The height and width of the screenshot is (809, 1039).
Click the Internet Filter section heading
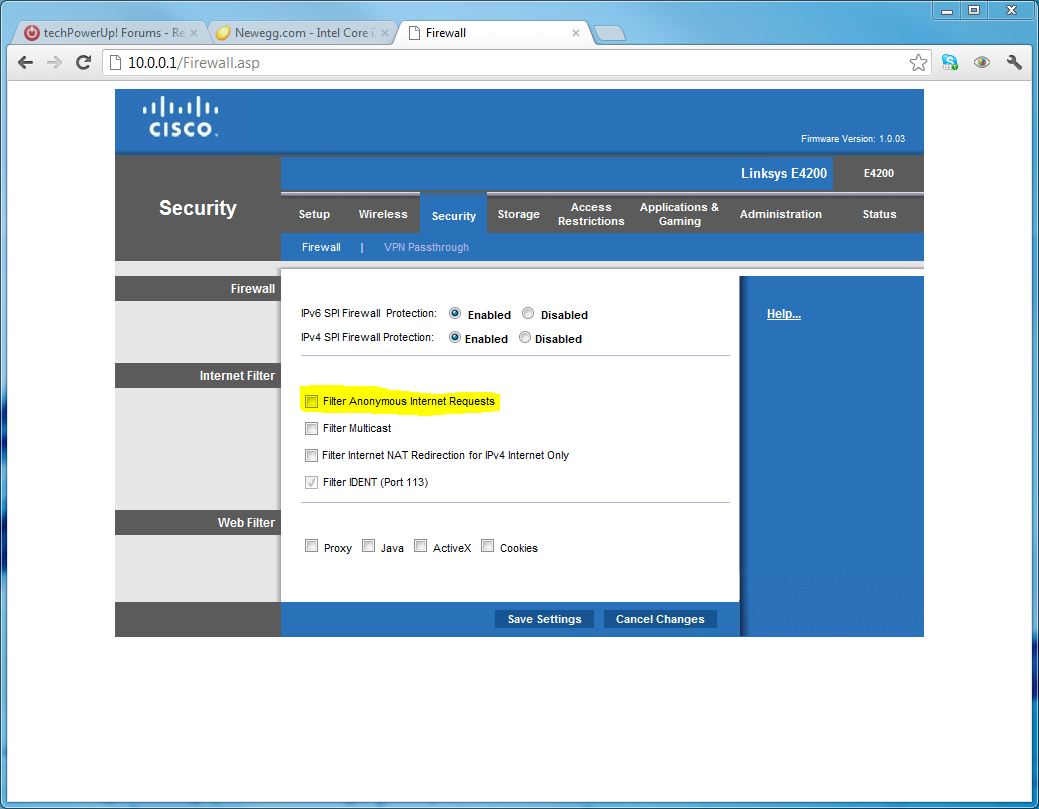237,376
